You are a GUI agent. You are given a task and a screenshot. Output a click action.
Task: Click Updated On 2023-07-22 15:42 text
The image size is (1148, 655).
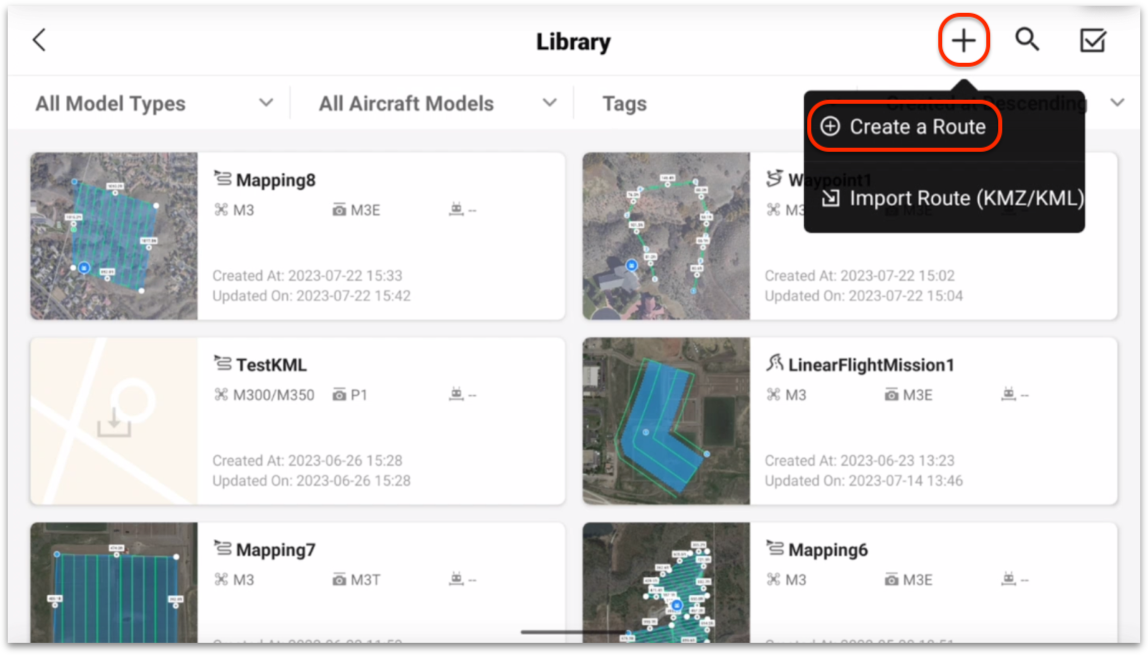pos(312,296)
